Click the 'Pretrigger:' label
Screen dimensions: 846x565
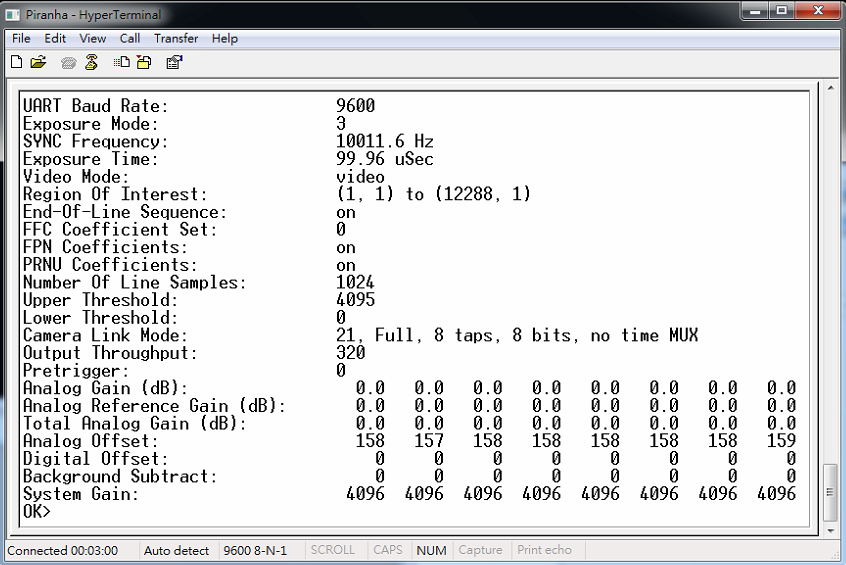coord(76,371)
